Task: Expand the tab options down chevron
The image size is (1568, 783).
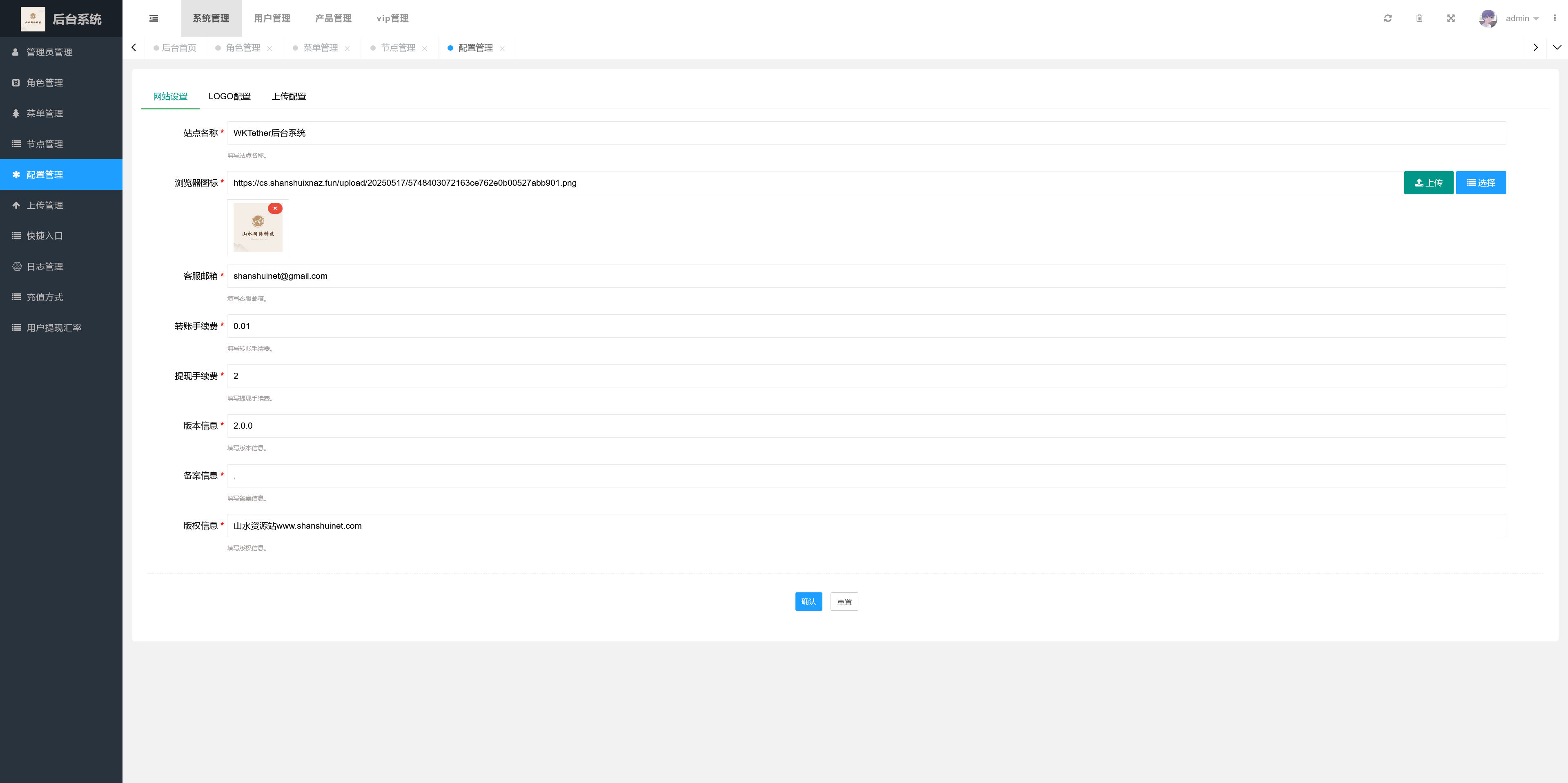Action: [x=1557, y=47]
